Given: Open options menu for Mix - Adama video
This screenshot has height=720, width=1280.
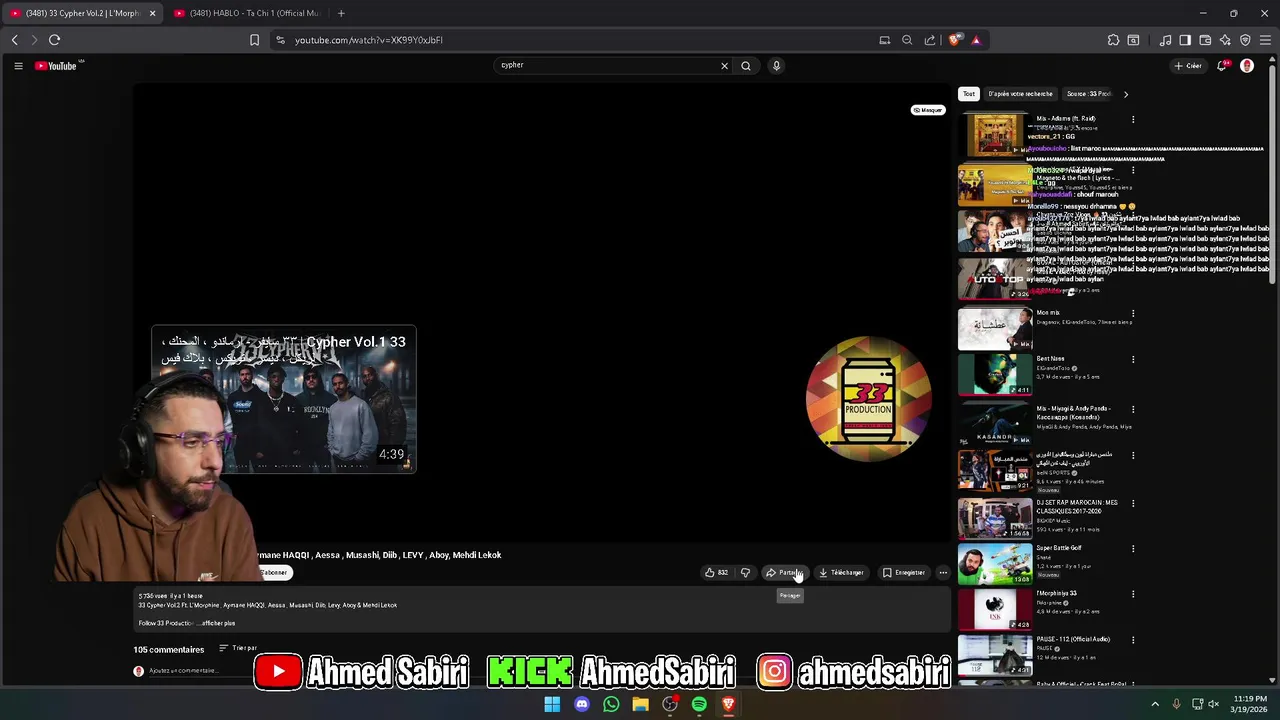Looking at the screenshot, I should pyautogui.click(x=1133, y=119).
